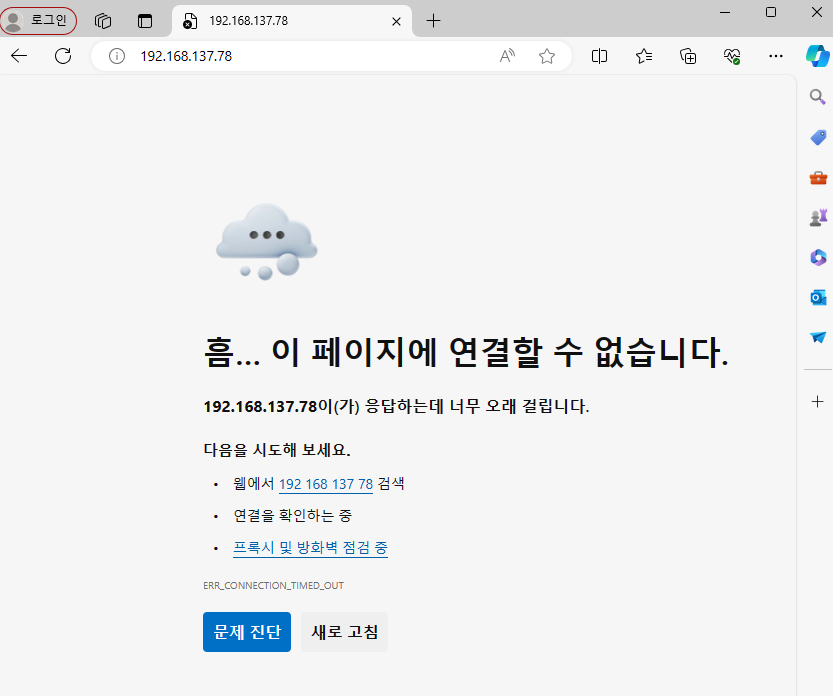This screenshot has height=696, width=833.
Task: Minimize the browser window
Action: (725, 12)
